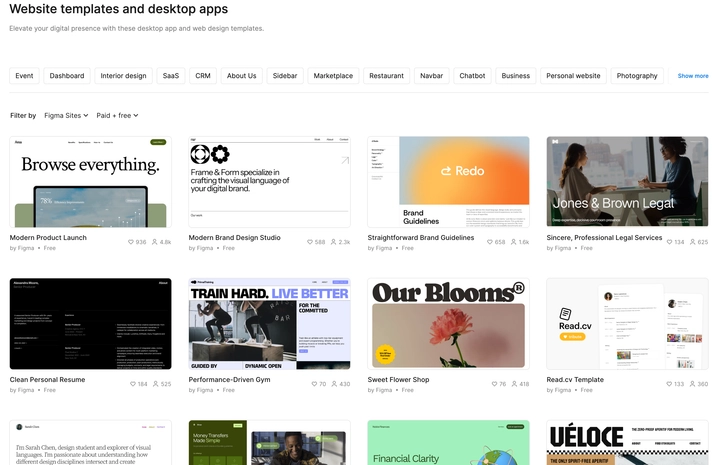Click users icon for Clean Personal Resume
This screenshot has height=465, width=720.
156,384
